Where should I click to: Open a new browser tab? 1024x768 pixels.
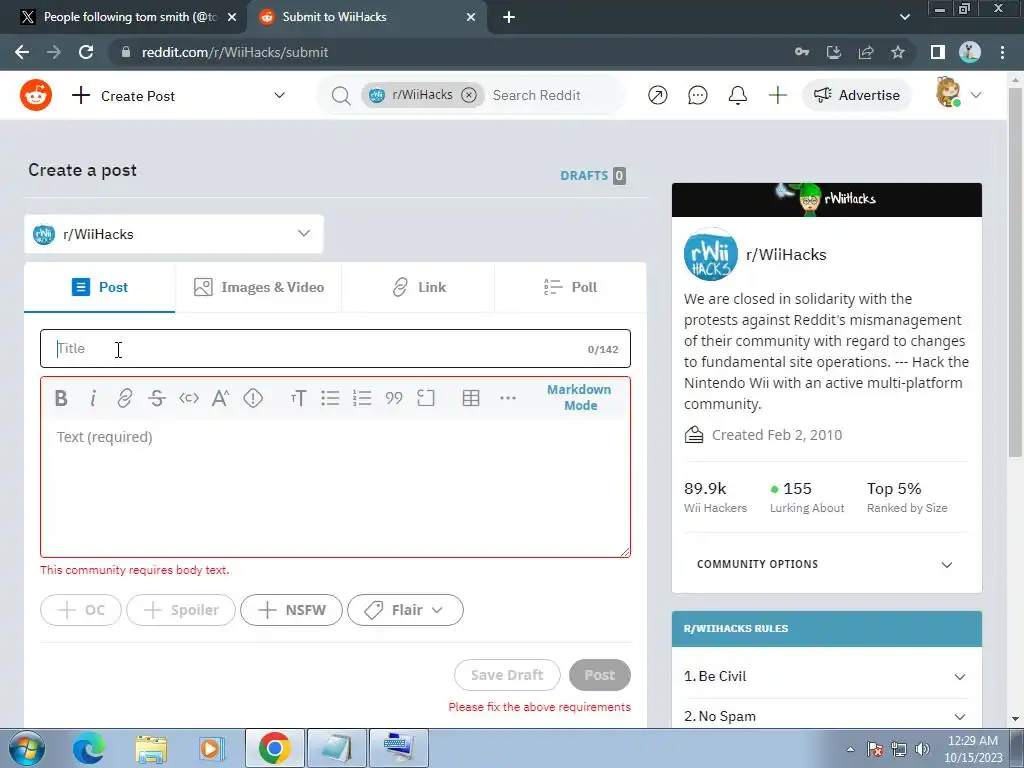[x=509, y=17]
